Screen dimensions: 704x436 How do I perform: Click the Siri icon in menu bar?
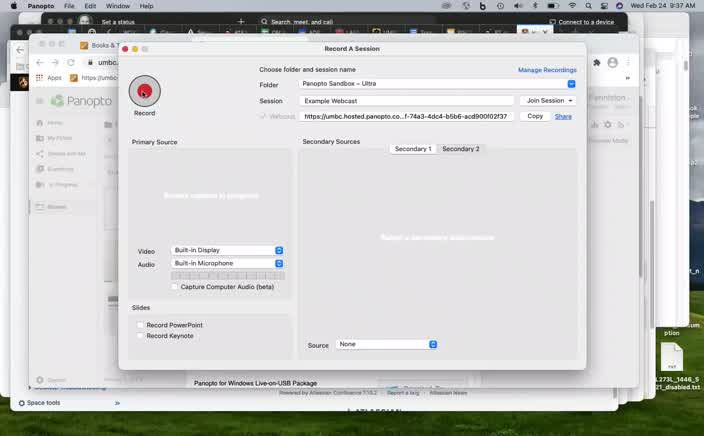coord(620,6)
